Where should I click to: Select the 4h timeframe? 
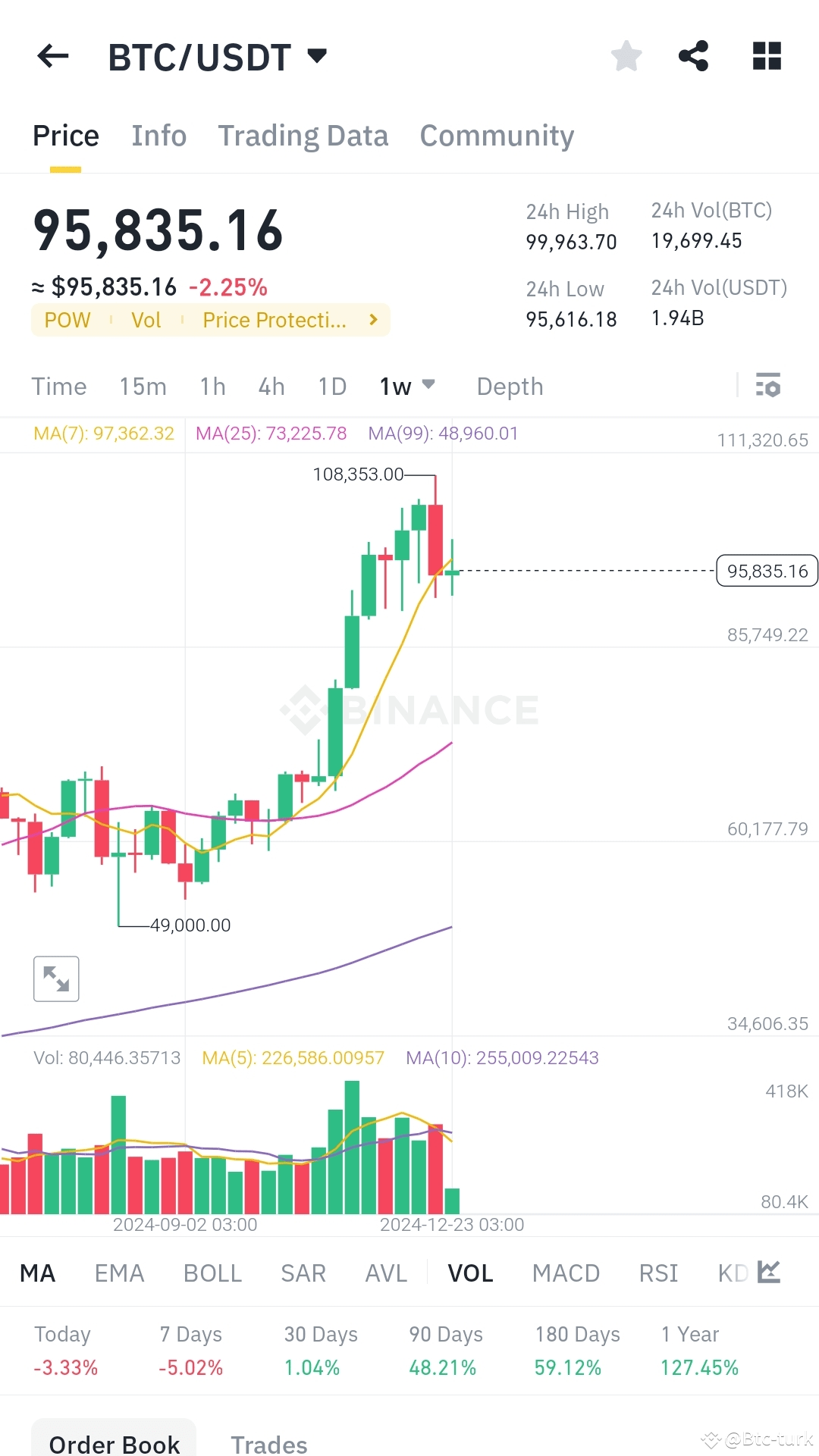tap(271, 387)
